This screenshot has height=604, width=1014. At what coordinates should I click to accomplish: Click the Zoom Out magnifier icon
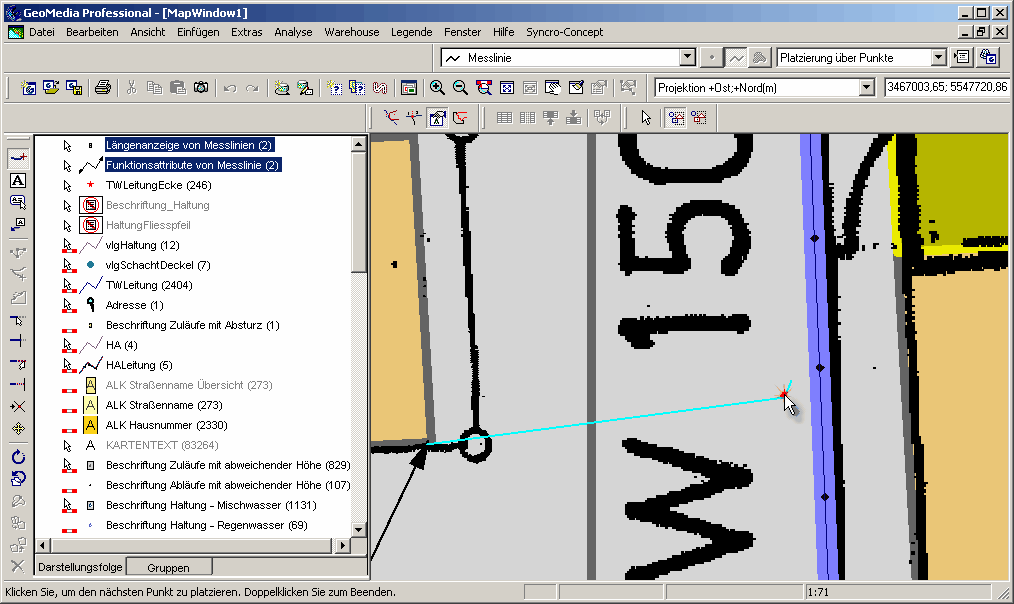point(460,88)
